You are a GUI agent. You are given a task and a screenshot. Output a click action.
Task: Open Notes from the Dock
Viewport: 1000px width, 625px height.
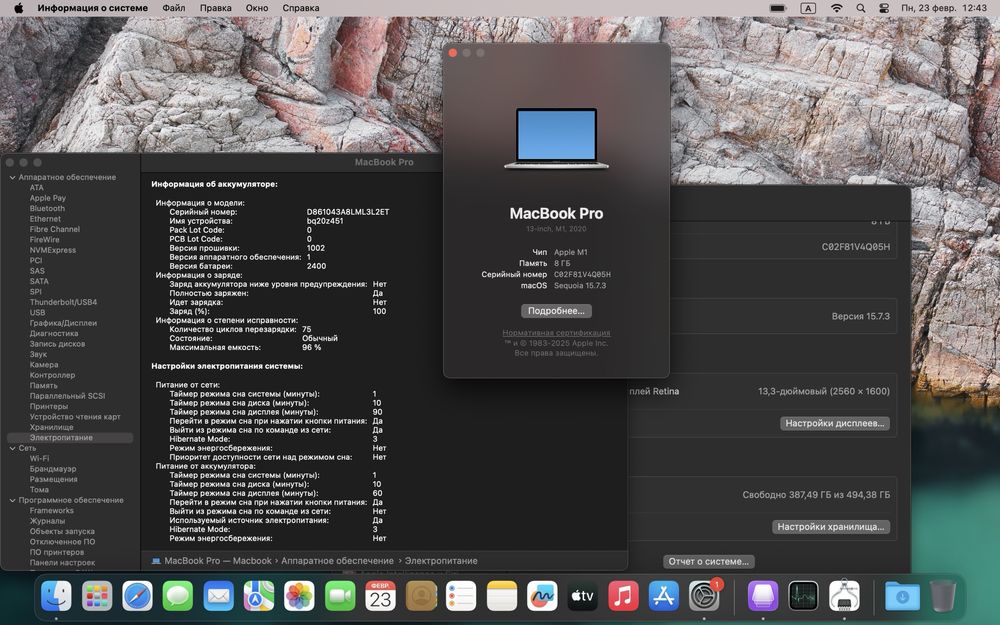pyautogui.click(x=502, y=596)
